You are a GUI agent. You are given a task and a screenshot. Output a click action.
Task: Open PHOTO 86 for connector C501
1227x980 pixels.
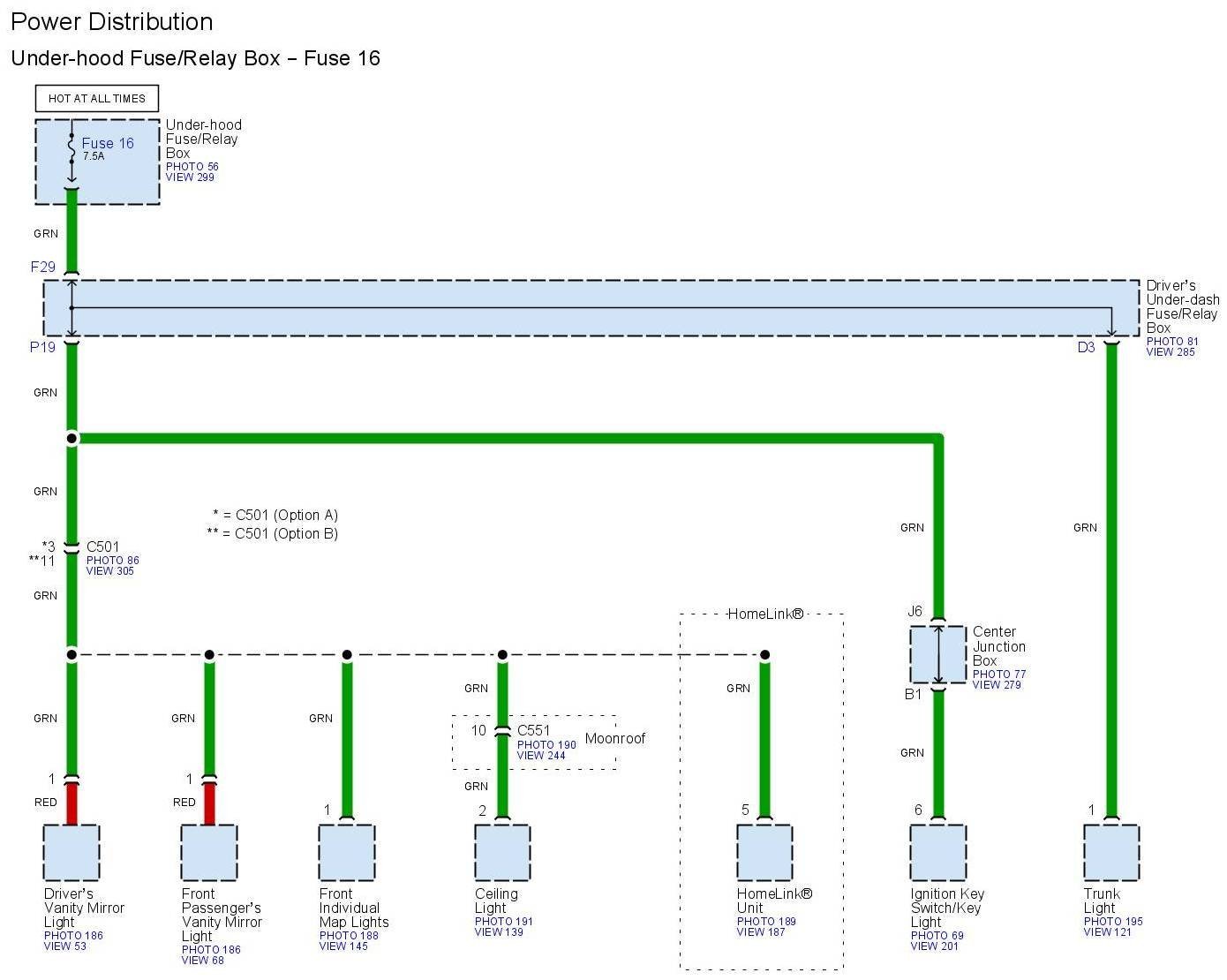(x=112, y=561)
